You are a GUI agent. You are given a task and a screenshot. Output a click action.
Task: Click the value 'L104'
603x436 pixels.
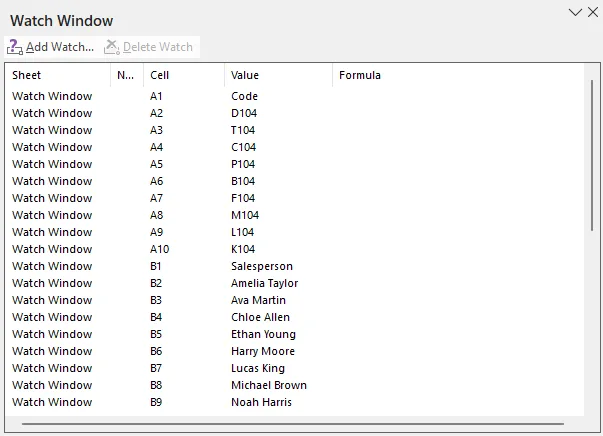point(243,232)
